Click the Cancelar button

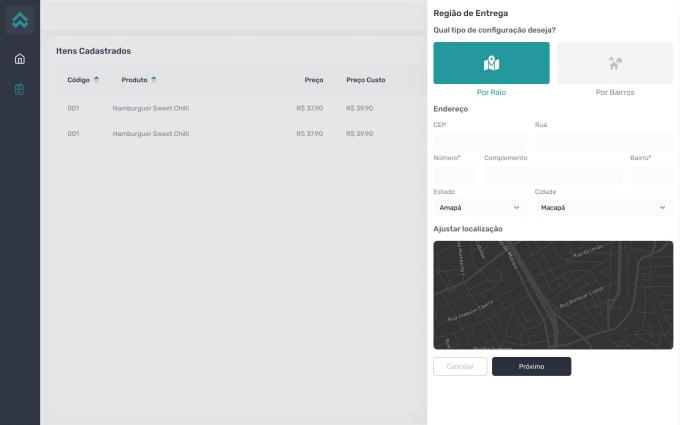pyautogui.click(x=460, y=366)
